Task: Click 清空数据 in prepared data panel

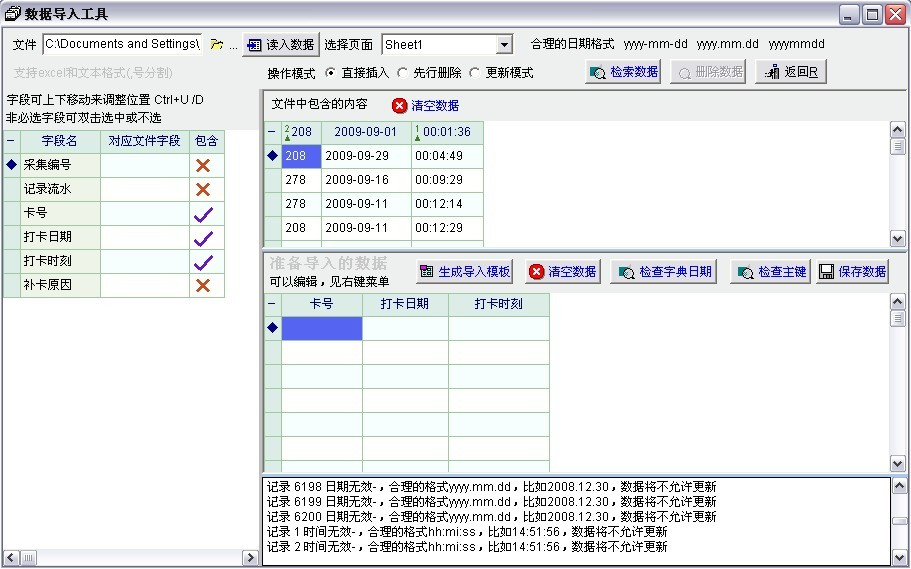Action: click(x=562, y=272)
